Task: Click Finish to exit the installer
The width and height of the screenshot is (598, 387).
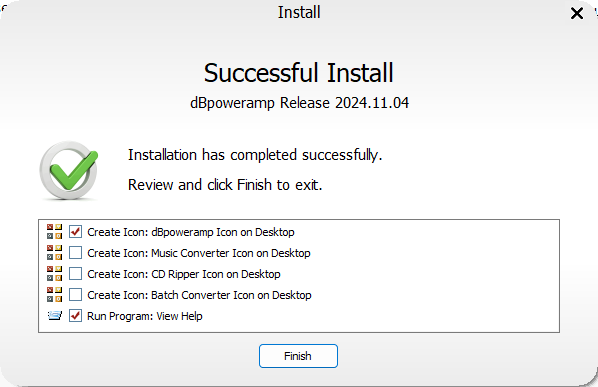Action: click(298, 356)
